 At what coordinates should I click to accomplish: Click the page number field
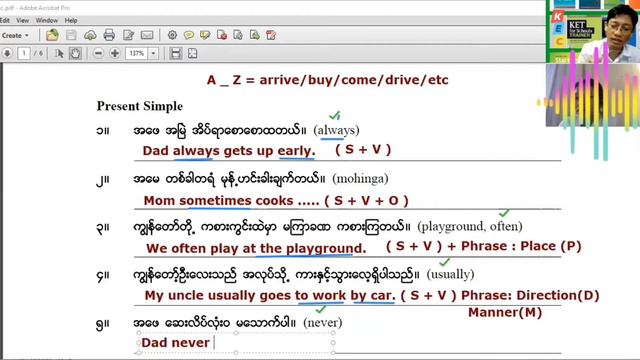pyautogui.click(x=24, y=53)
